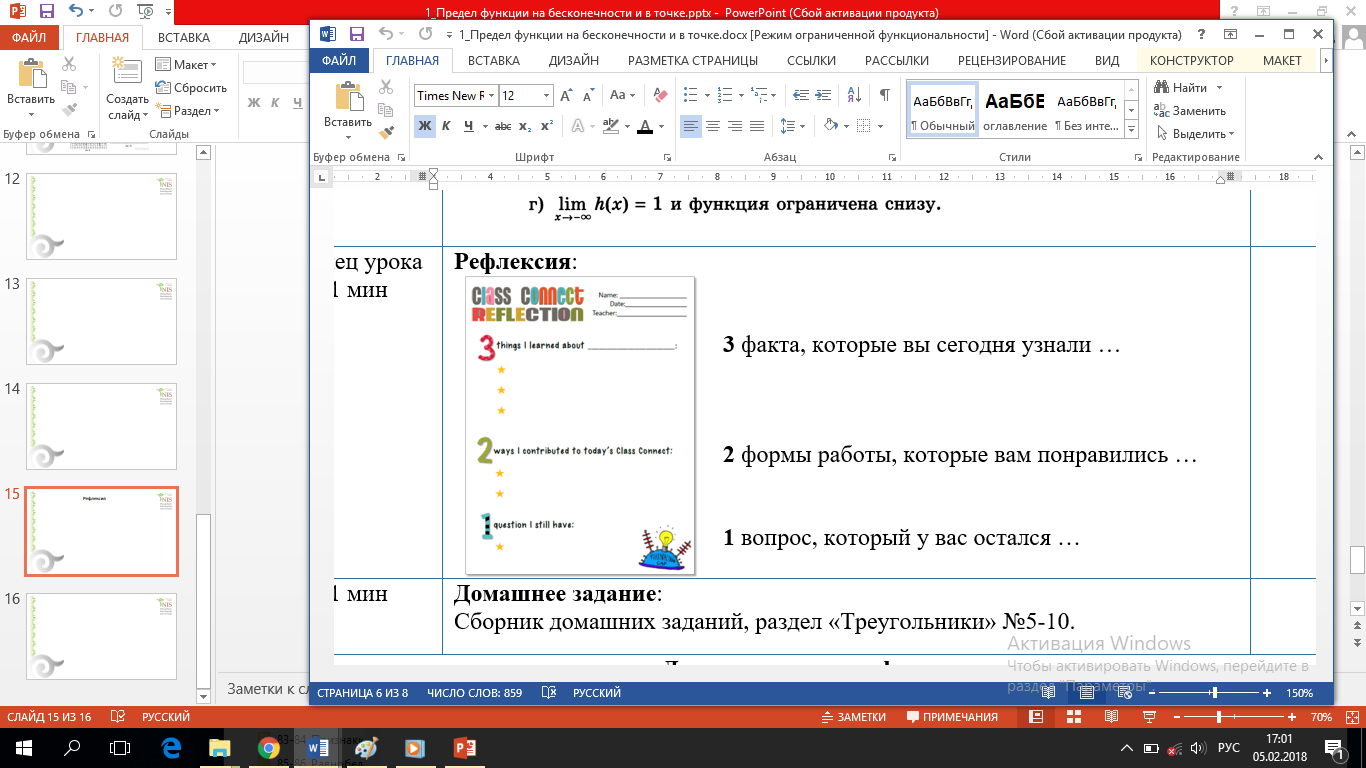Screen dimensions: 1366x768
Task: Click the Clear Formatting eraser icon
Action: (x=659, y=95)
